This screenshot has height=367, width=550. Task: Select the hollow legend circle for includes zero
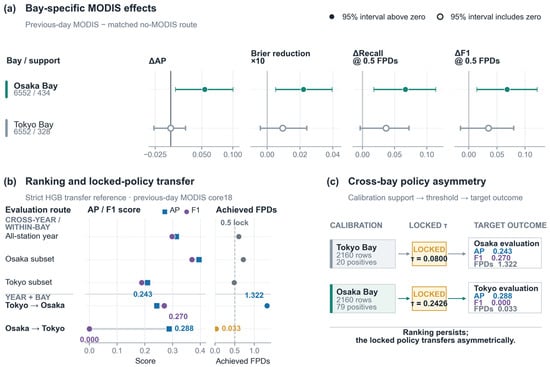[440, 17]
